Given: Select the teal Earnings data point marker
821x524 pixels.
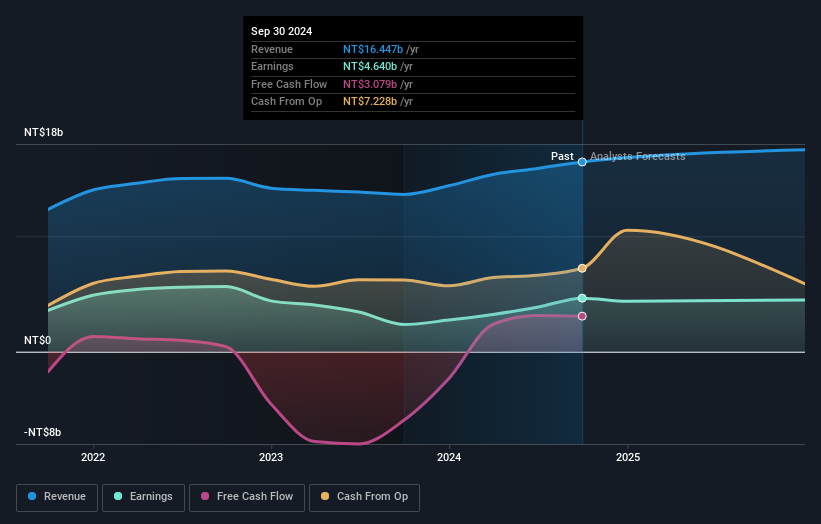Looking at the screenshot, I should (x=582, y=298).
